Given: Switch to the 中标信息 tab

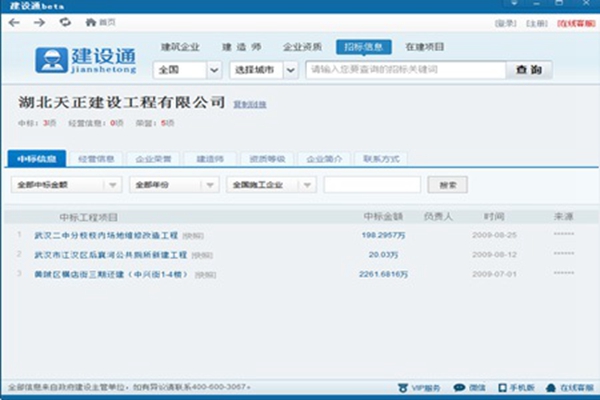Looking at the screenshot, I should click(x=37, y=159).
